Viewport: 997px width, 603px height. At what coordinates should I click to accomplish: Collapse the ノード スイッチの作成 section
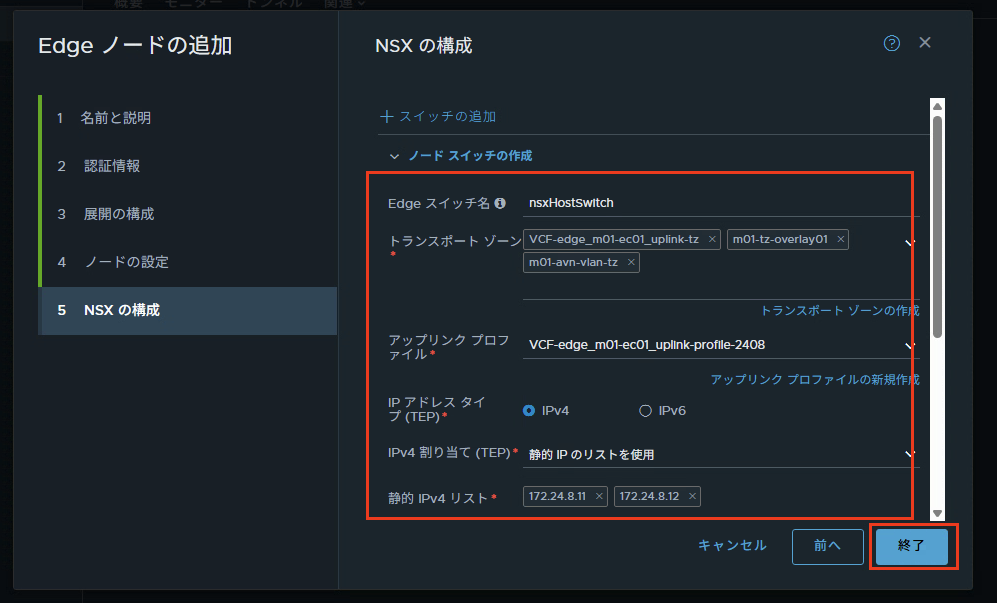[394, 156]
